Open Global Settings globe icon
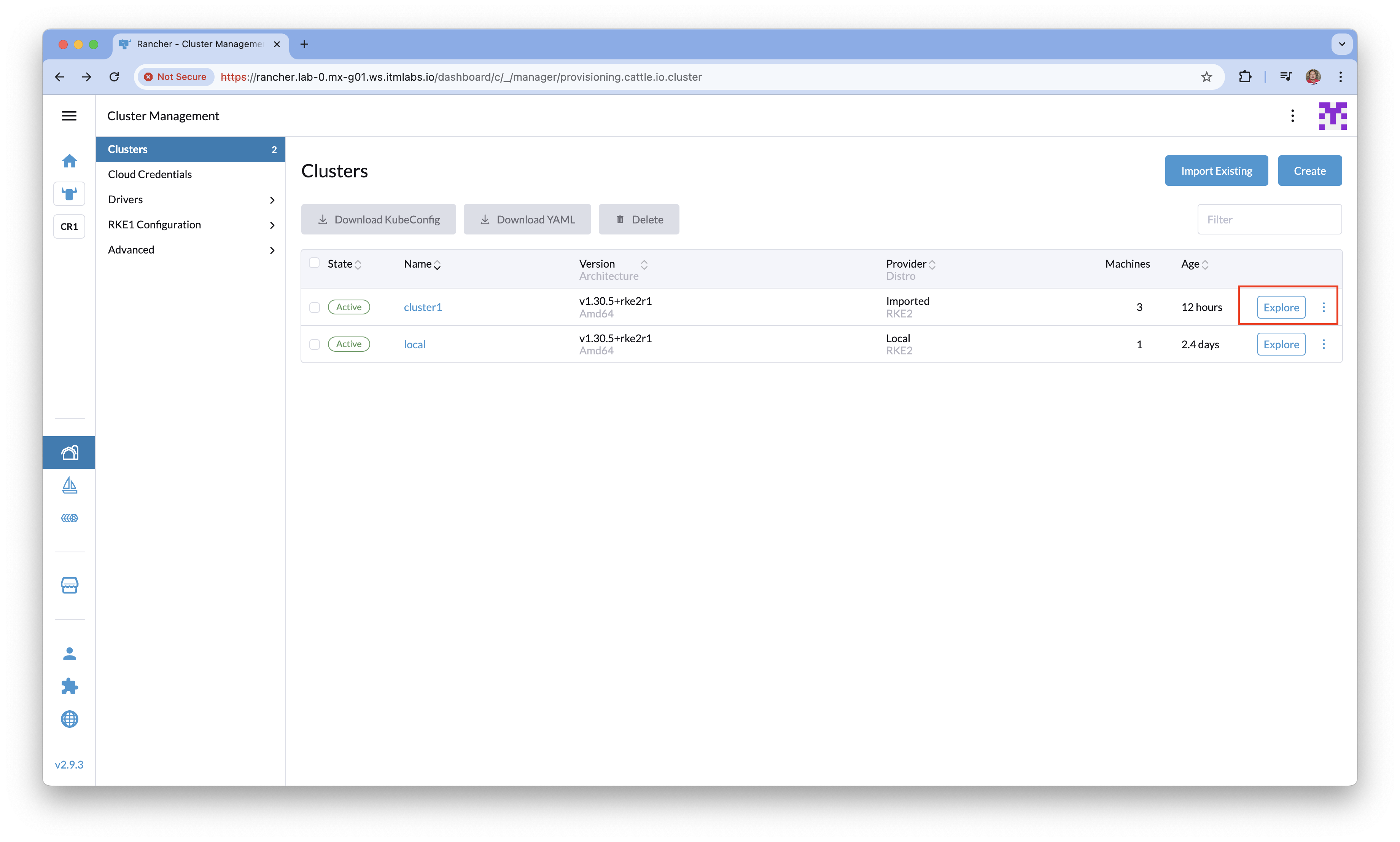Image resolution: width=1400 pixels, height=842 pixels. [69, 719]
